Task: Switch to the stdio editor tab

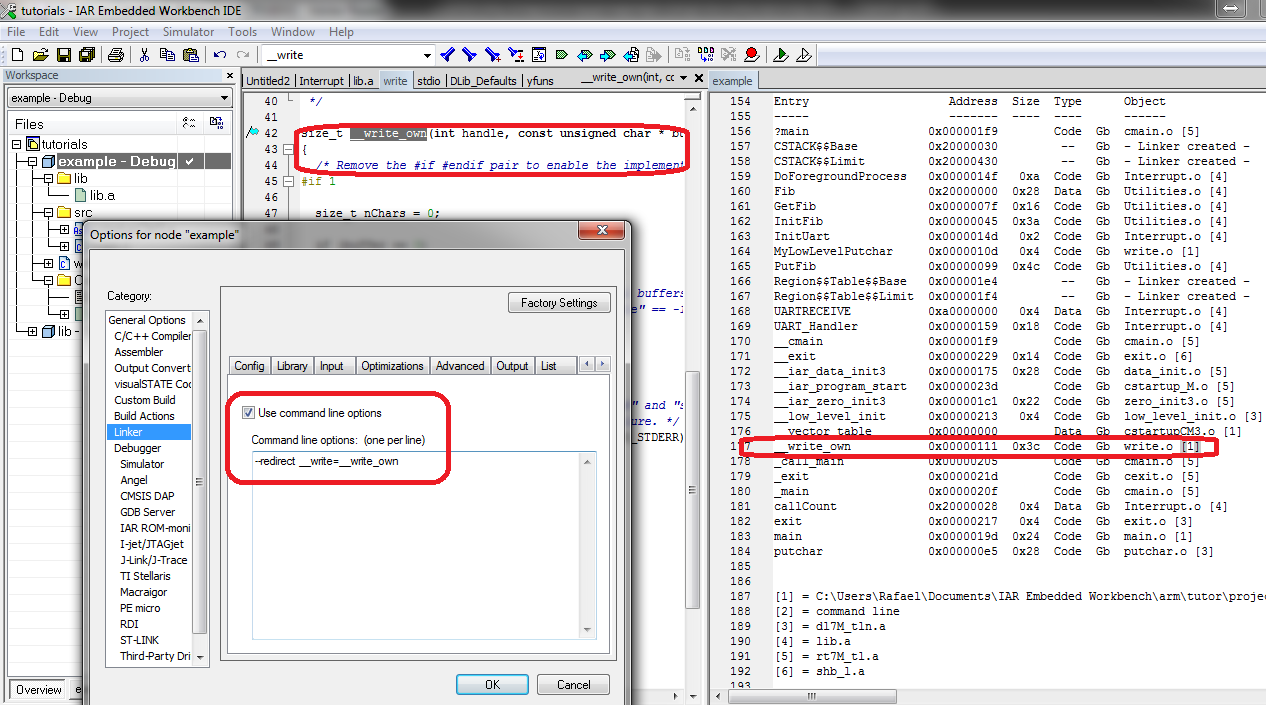Action: 429,81
